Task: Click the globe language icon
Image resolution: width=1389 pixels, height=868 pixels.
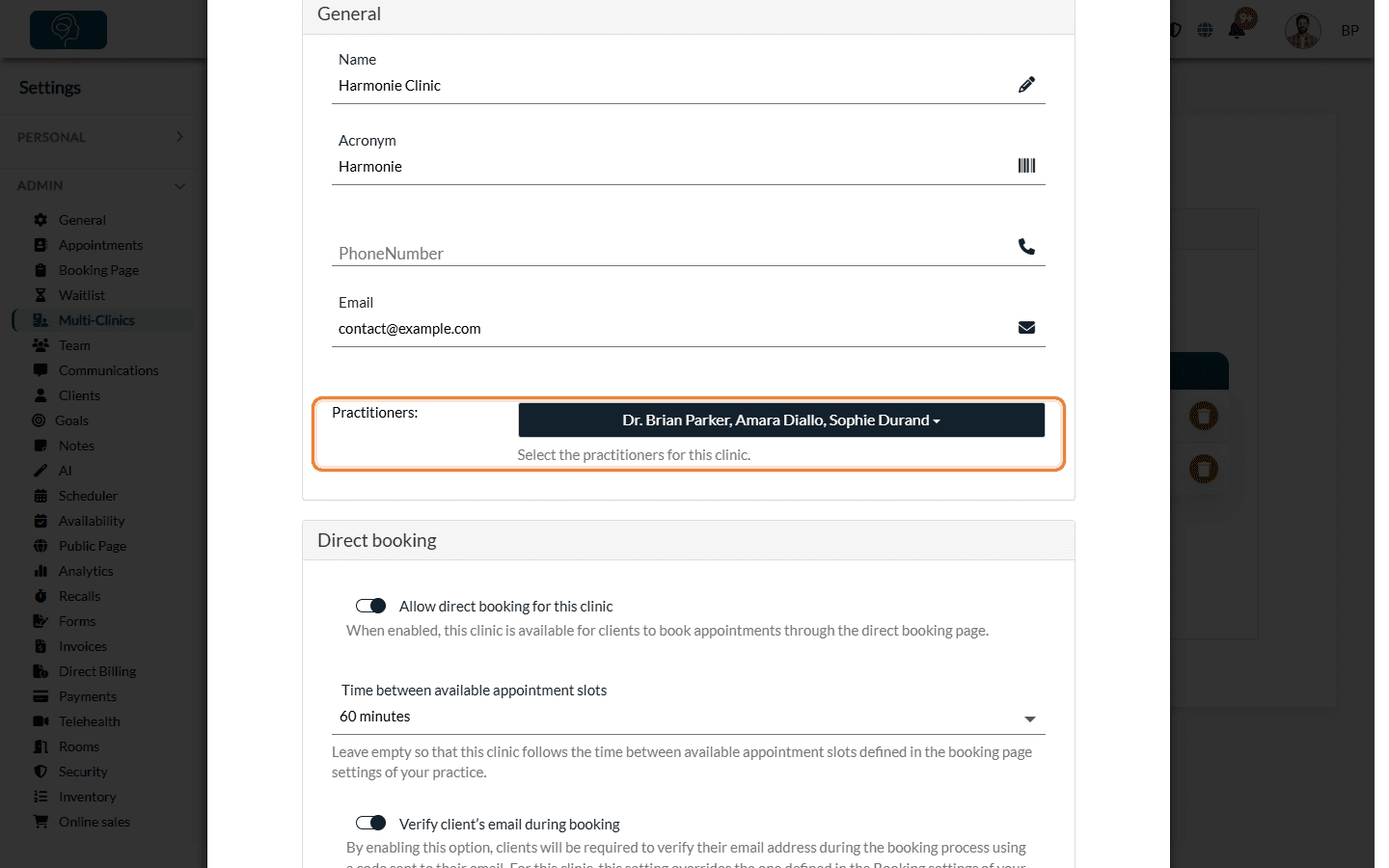Action: click(1205, 30)
